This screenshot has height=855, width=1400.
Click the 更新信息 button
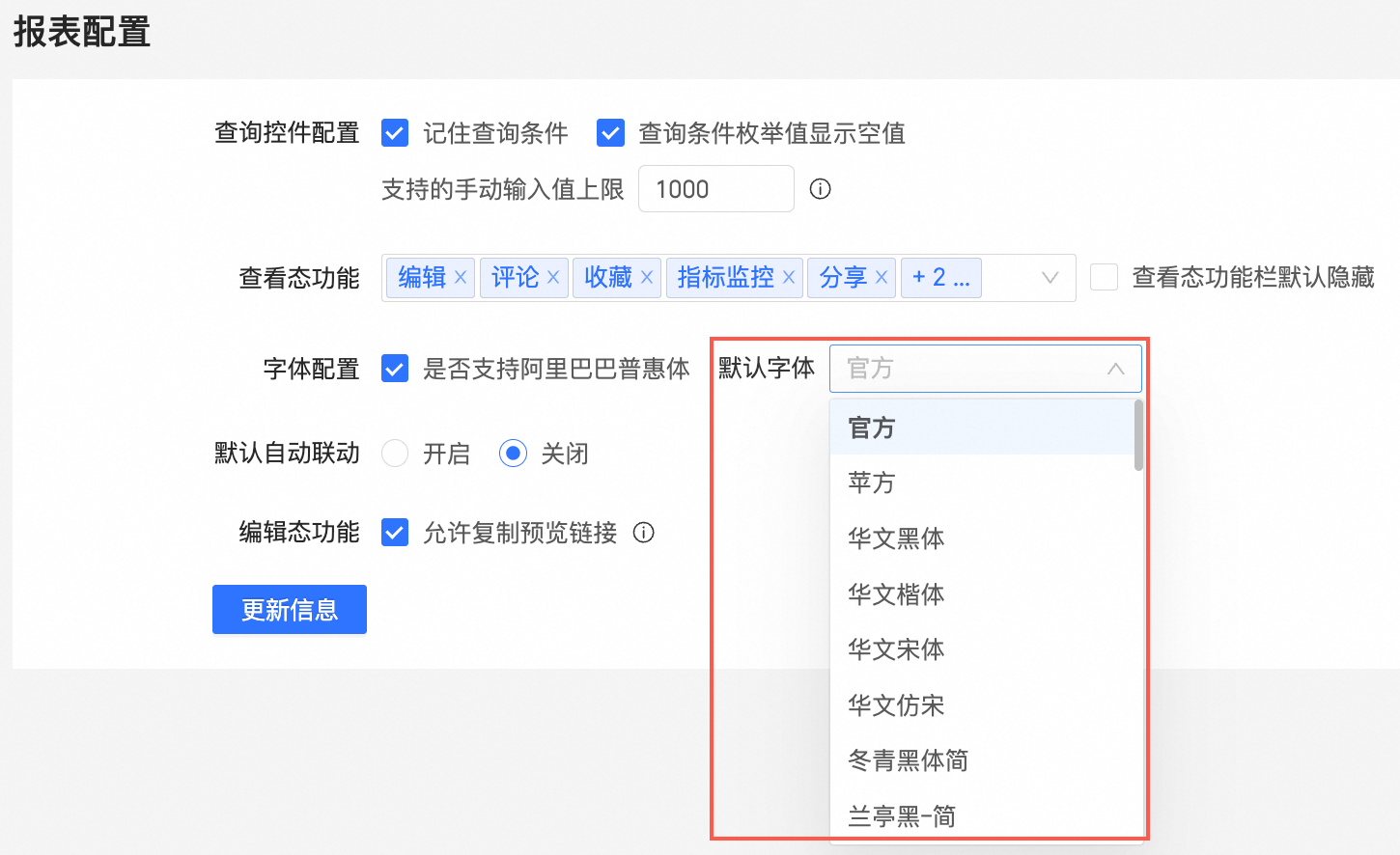(290, 610)
